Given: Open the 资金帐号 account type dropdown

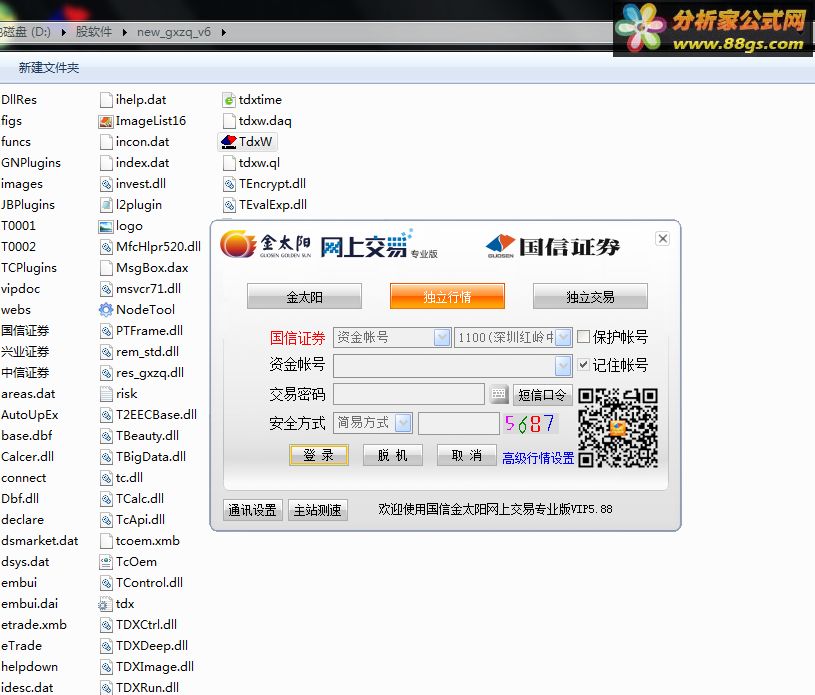Looking at the screenshot, I should point(442,337).
